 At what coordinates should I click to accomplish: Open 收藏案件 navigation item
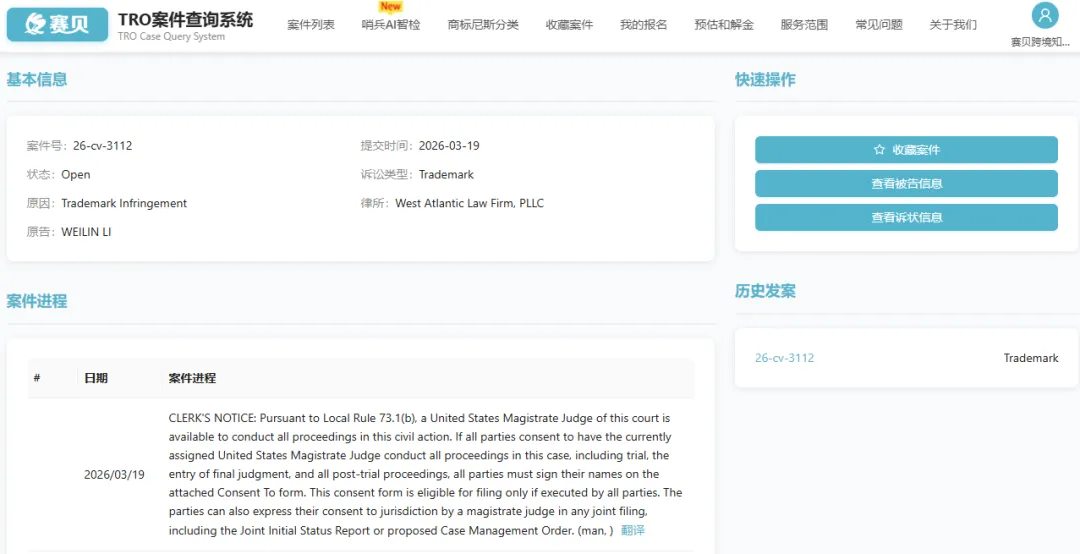coord(569,25)
